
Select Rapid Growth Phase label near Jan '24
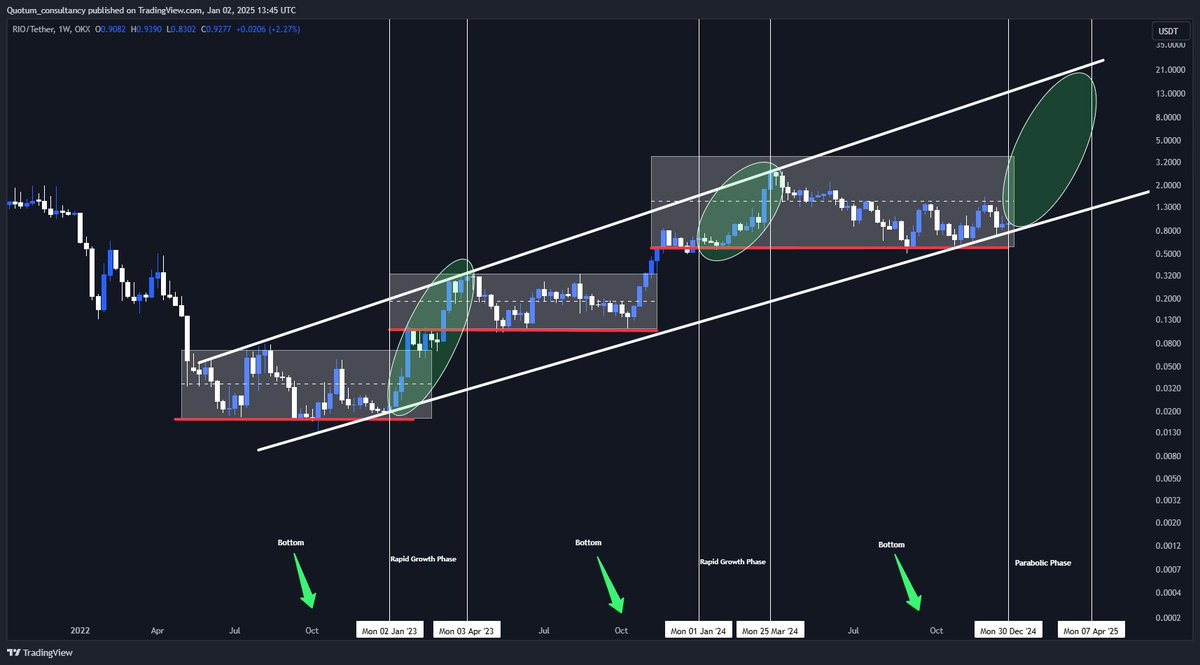pos(733,562)
